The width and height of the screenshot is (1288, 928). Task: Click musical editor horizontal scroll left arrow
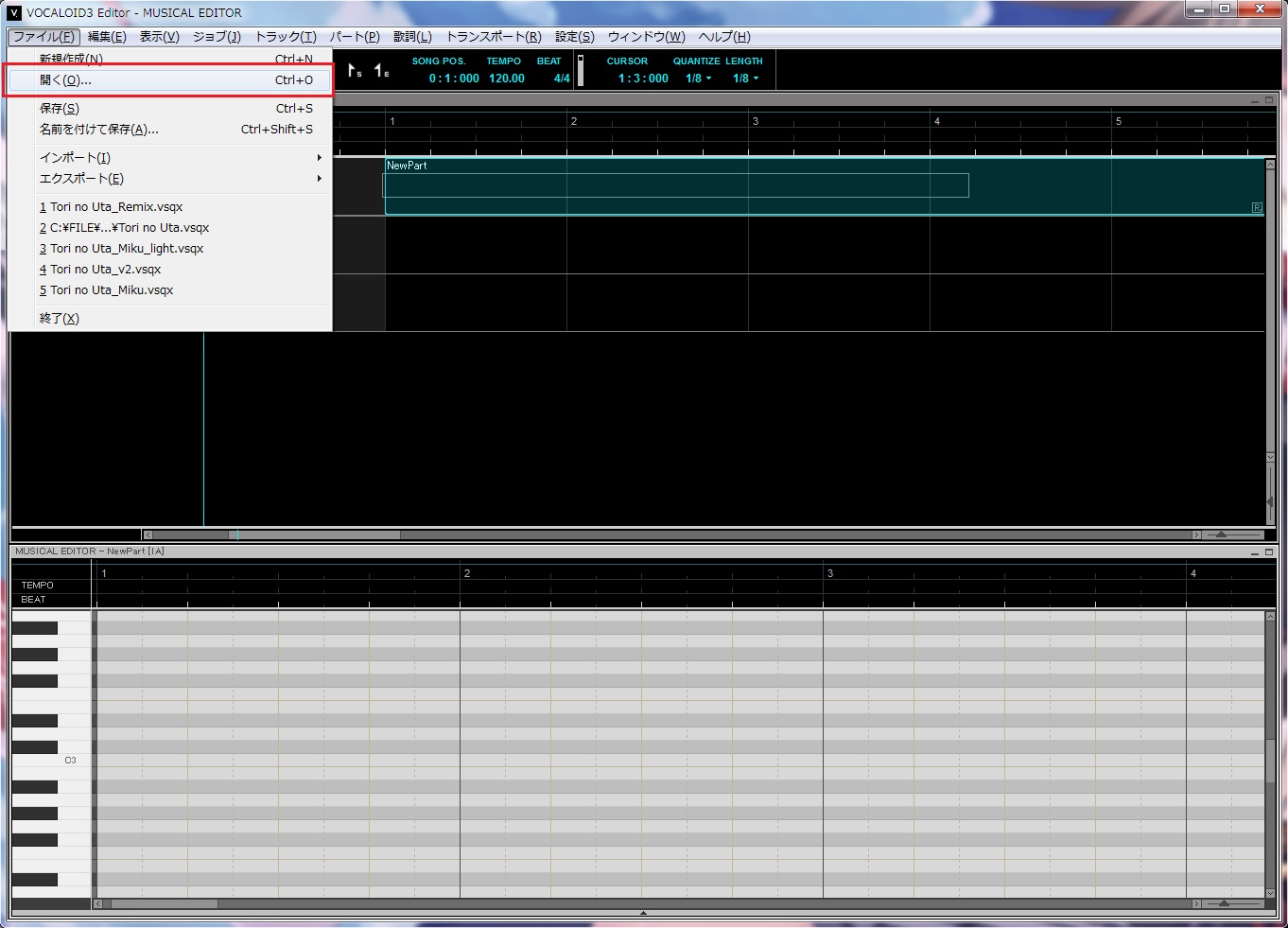pyautogui.click(x=97, y=903)
